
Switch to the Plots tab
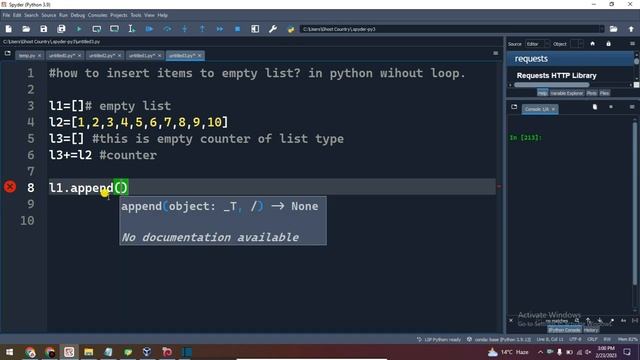click(x=591, y=93)
